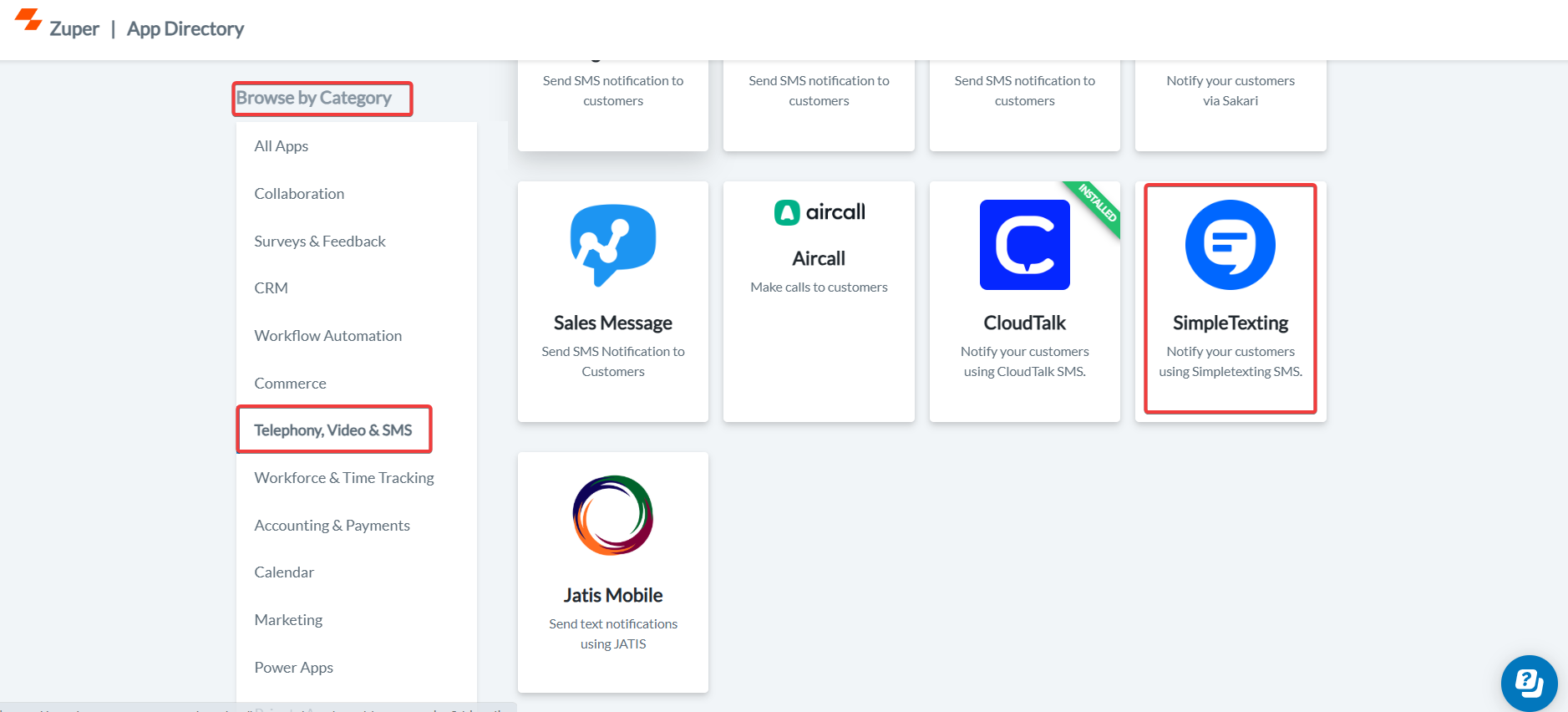Viewport: 1568px width, 712px height.
Task: Open the CloudTalk app icon
Action: coord(1024,245)
